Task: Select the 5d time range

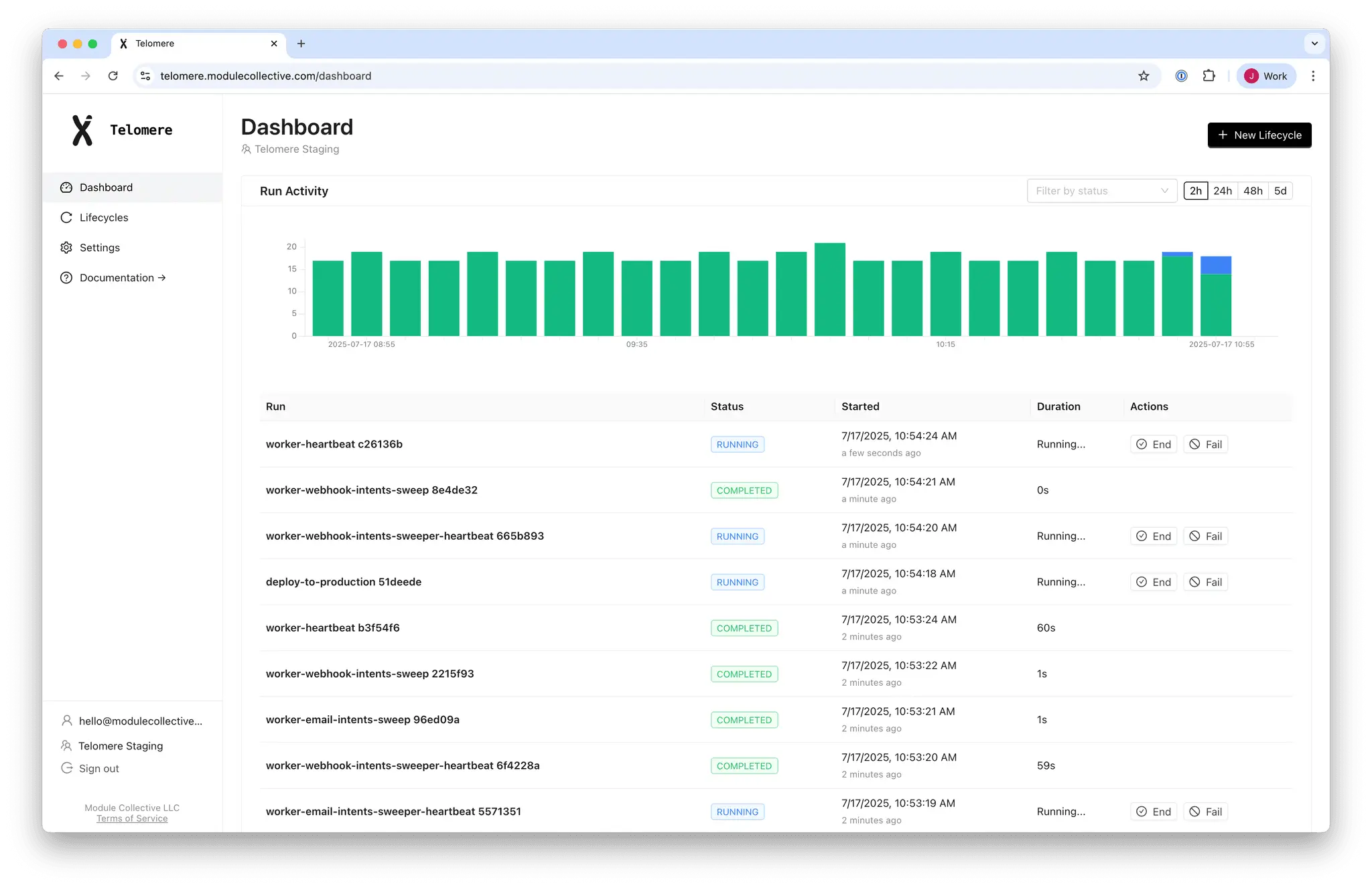Action: 1280,191
